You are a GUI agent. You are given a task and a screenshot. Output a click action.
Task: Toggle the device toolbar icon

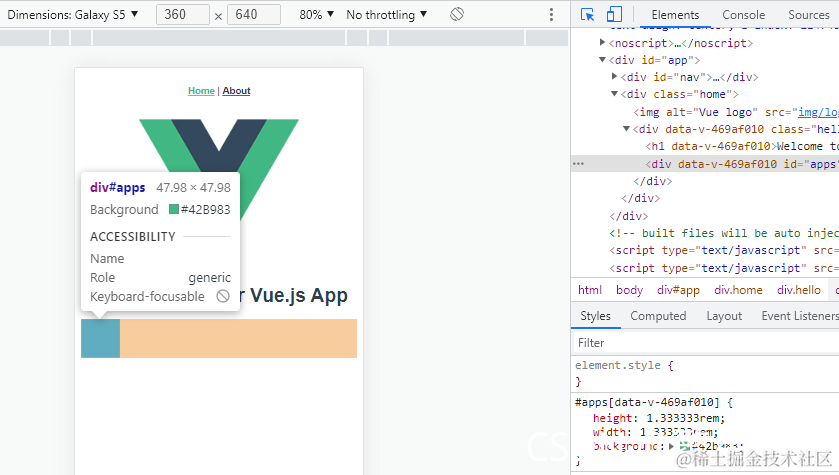point(614,14)
